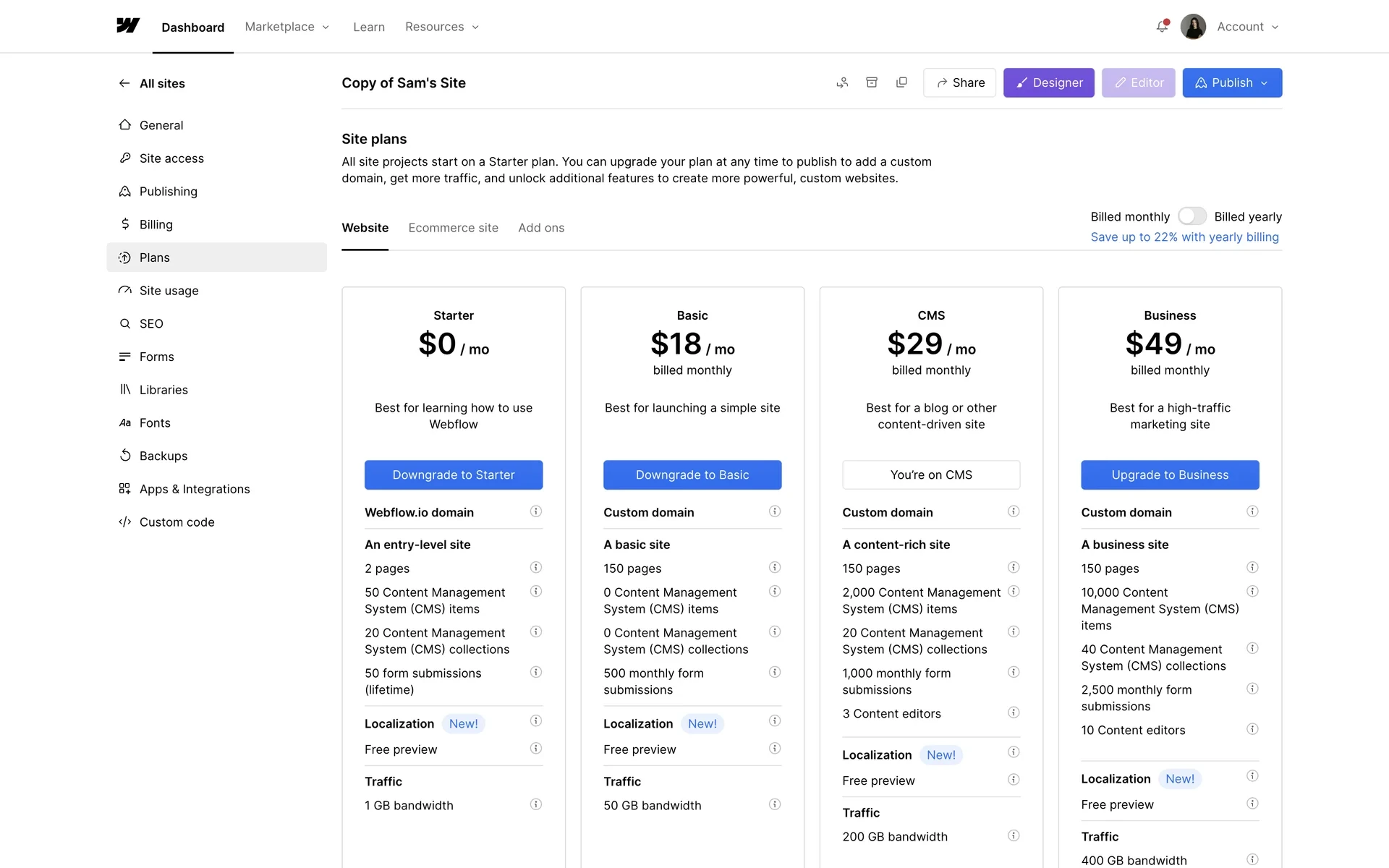Viewport: 1389px width, 868px height.
Task: Click info icon beside Webflow.io domain
Action: click(x=536, y=511)
